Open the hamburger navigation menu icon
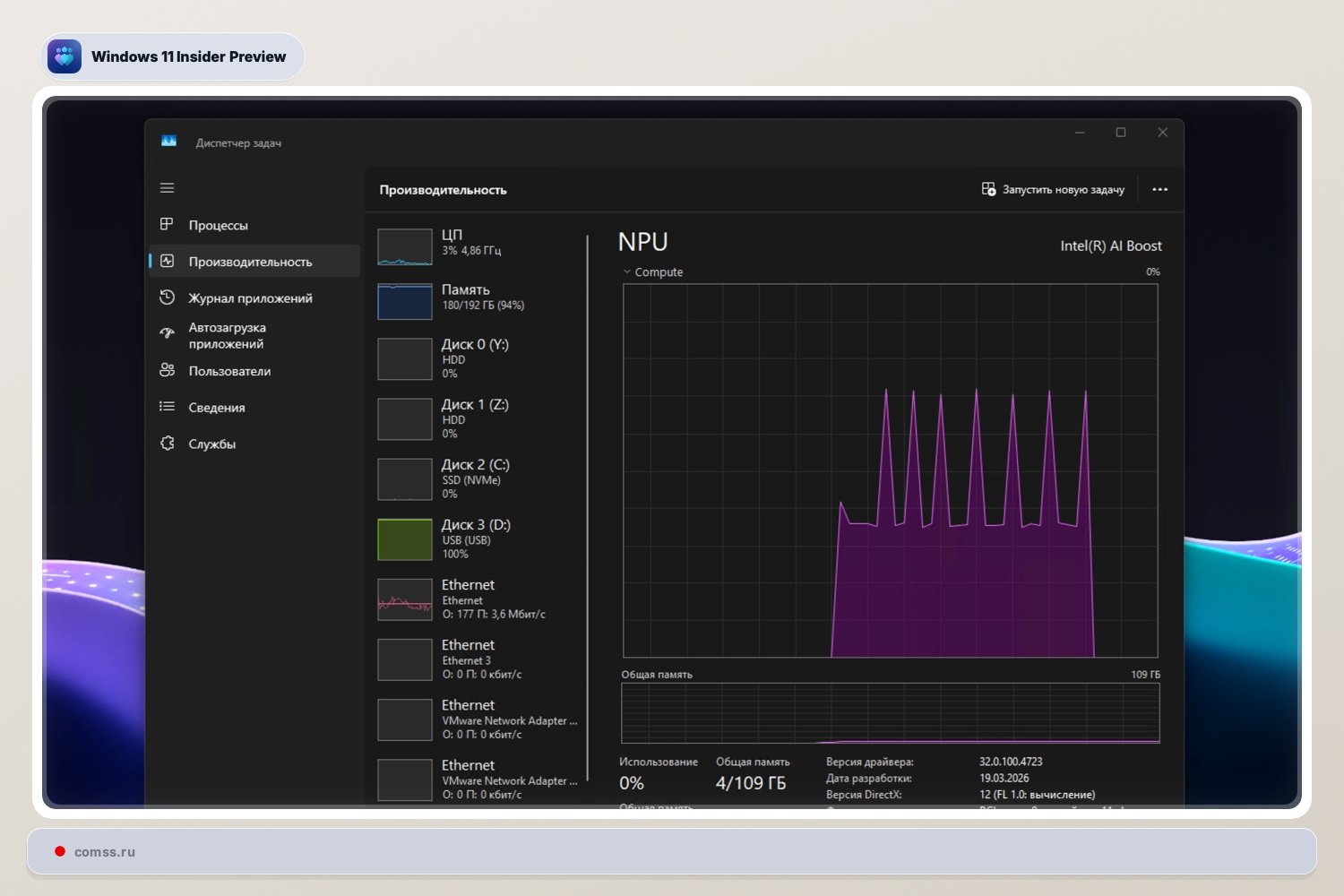Screen dimensions: 1344x896 (167, 188)
